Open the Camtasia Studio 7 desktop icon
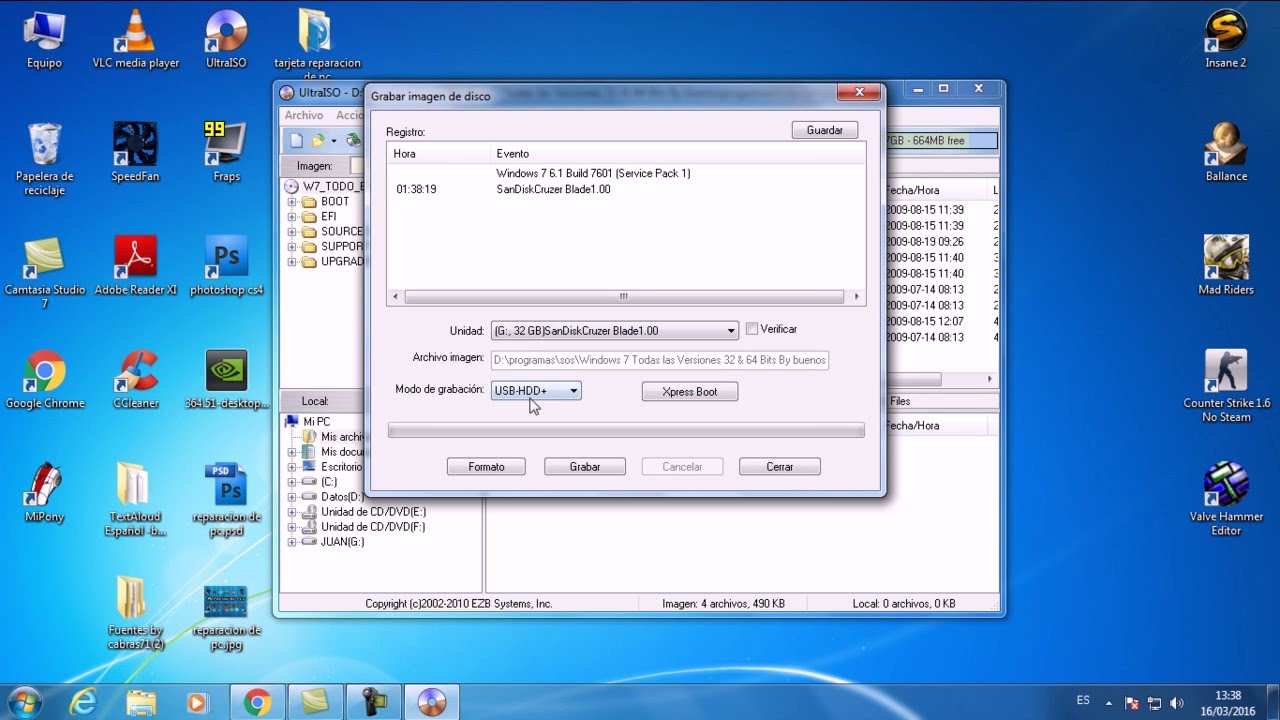1280x720 pixels. pyautogui.click(x=45, y=272)
